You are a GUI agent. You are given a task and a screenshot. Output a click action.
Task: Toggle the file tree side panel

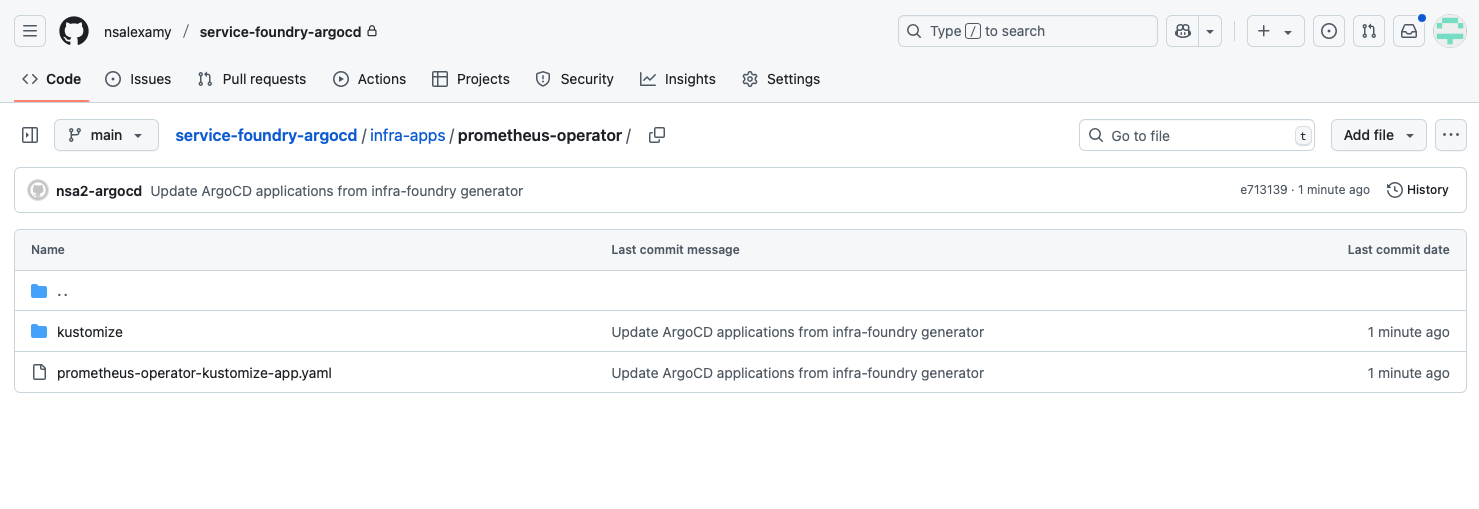[30, 135]
